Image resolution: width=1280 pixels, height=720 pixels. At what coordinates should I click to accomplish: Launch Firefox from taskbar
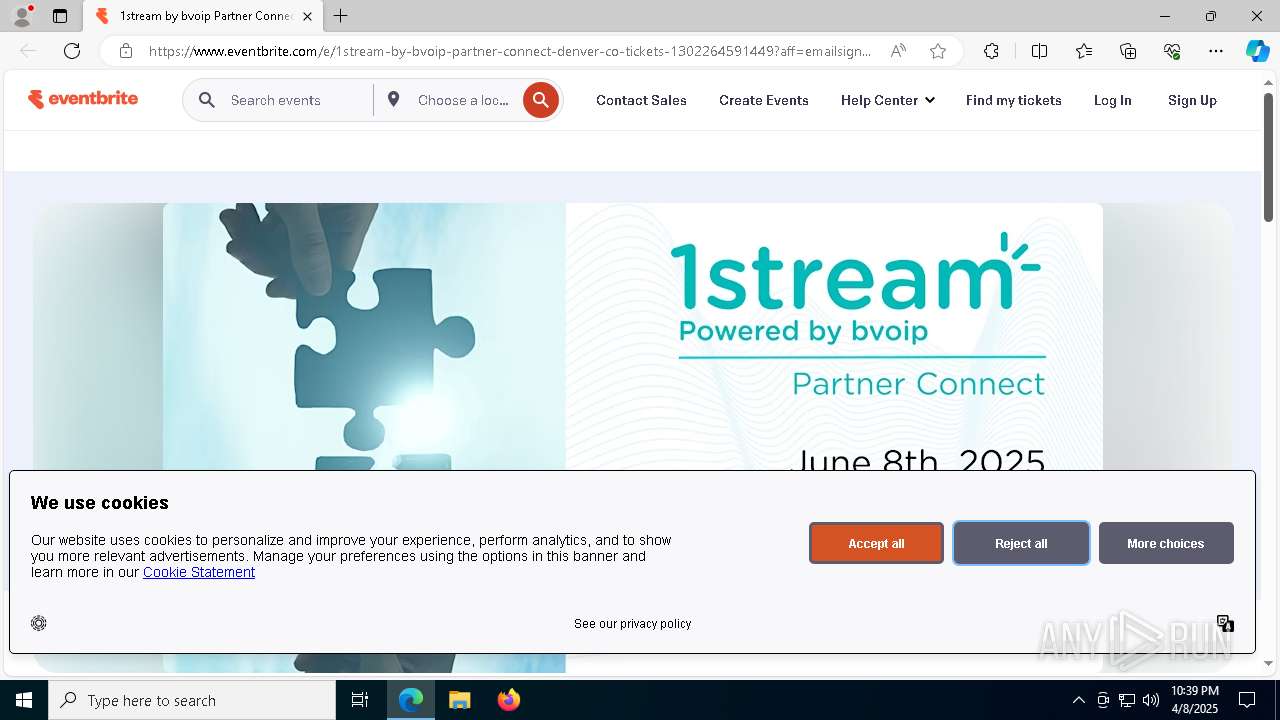click(x=508, y=700)
